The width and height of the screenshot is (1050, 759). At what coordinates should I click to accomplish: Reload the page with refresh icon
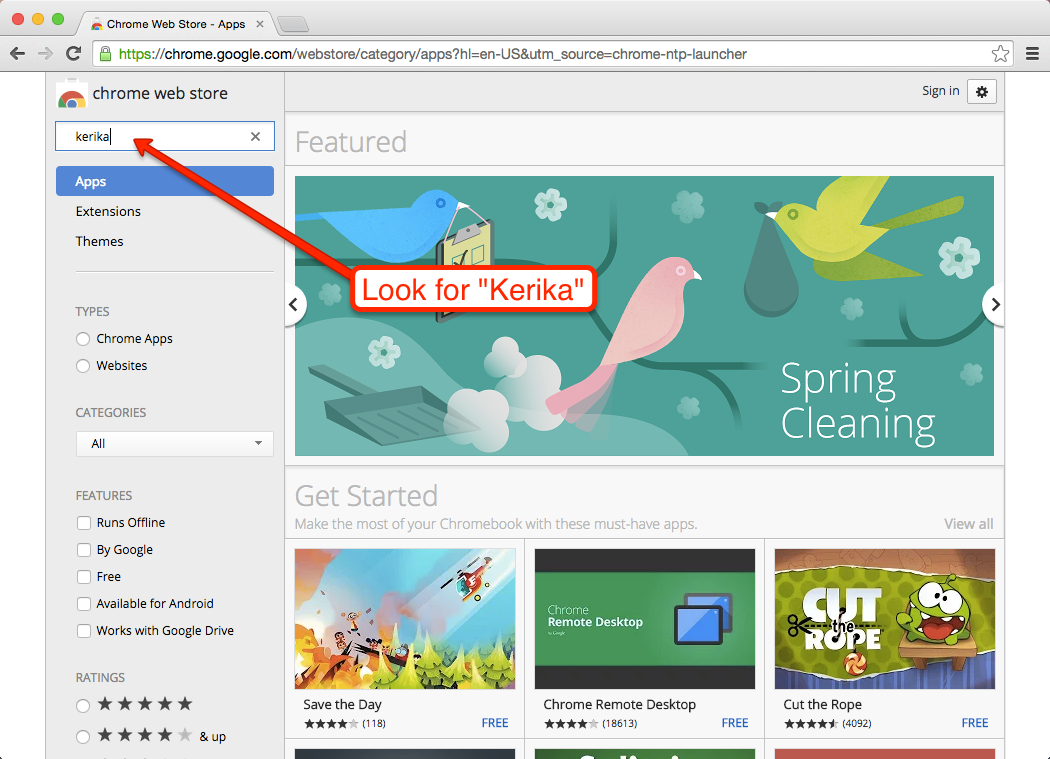click(x=73, y=54)
